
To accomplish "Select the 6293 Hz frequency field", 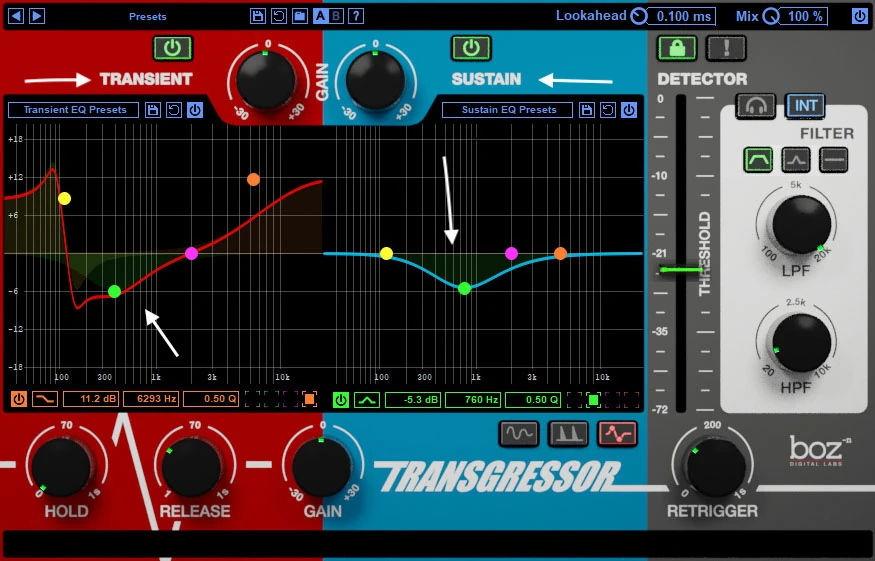I will point(151,399).
